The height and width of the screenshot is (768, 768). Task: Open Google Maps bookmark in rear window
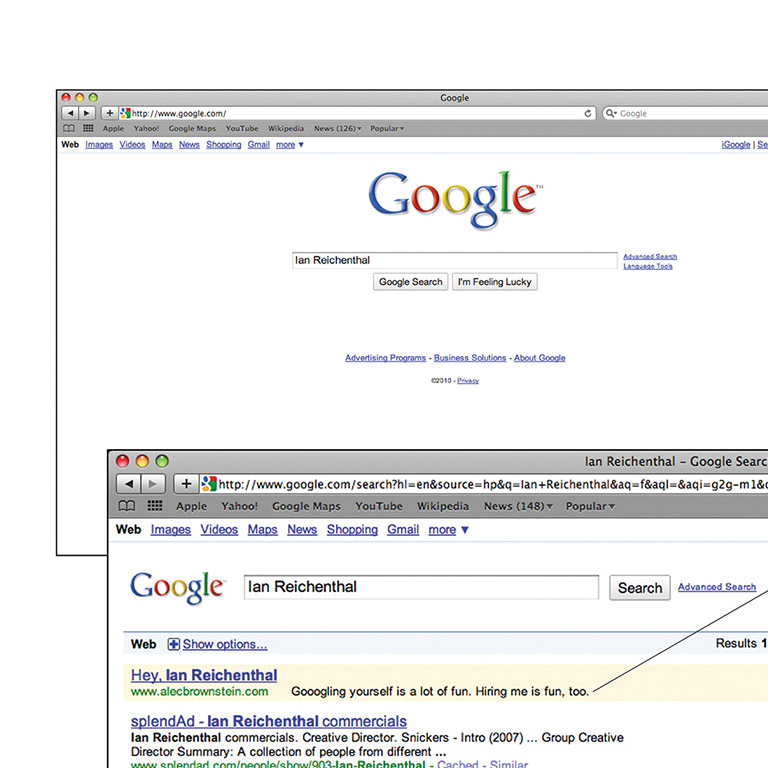(x=192, y=128)
